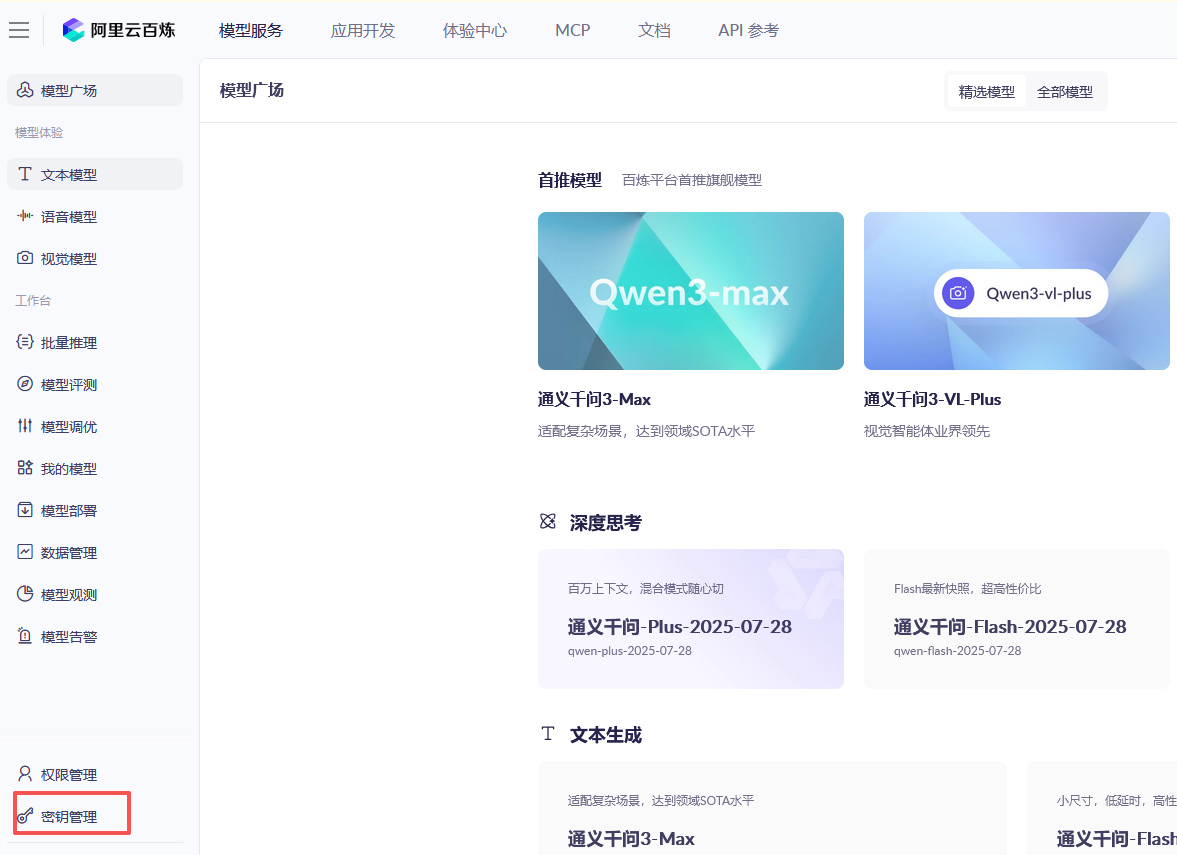This screenshot has height=855, width=1177.
Task: Open the 通义千问-Flash-2025-07-28 card
Action: click(1016, 619)
